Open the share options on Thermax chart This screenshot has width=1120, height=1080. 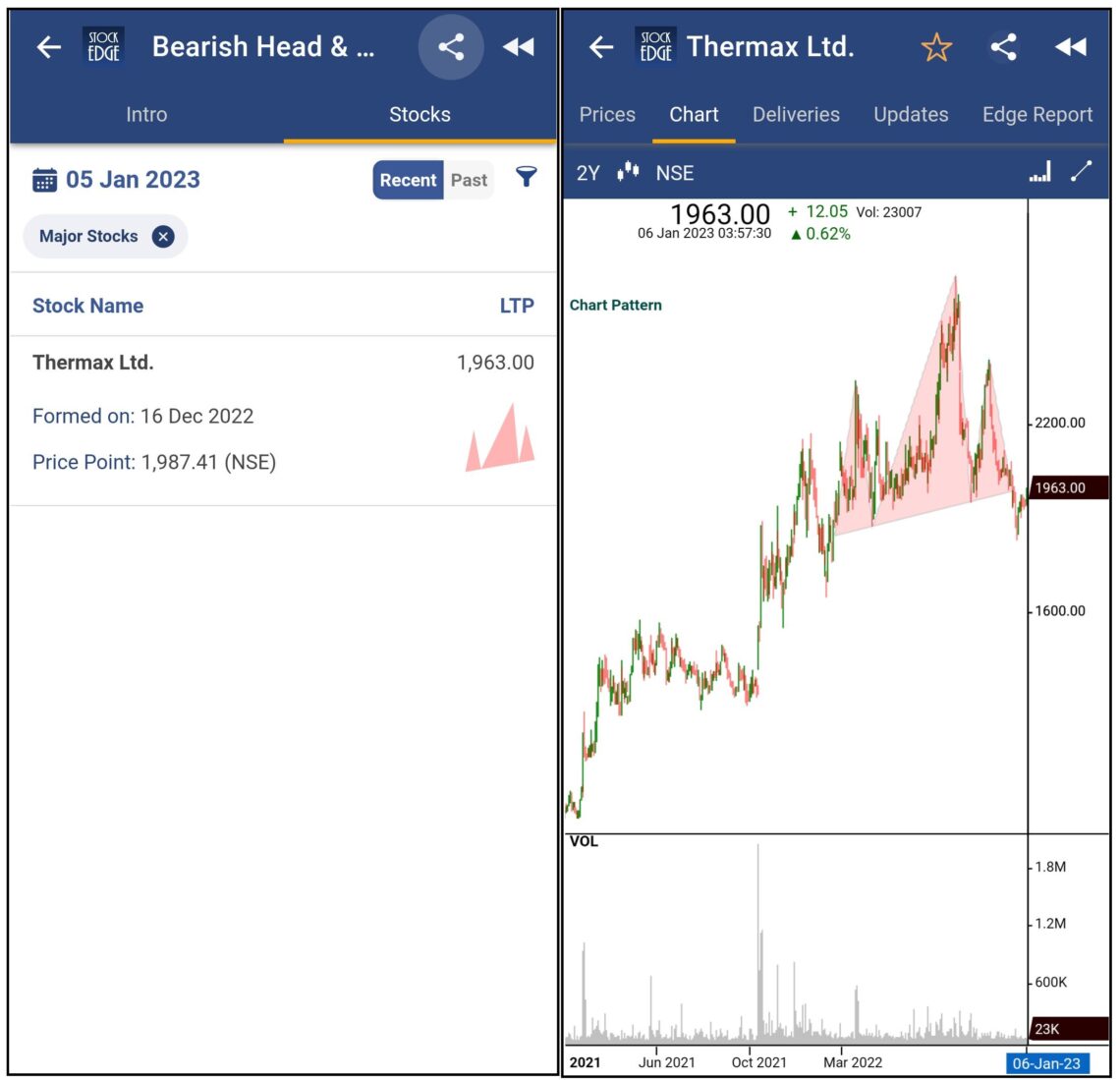1004,46
